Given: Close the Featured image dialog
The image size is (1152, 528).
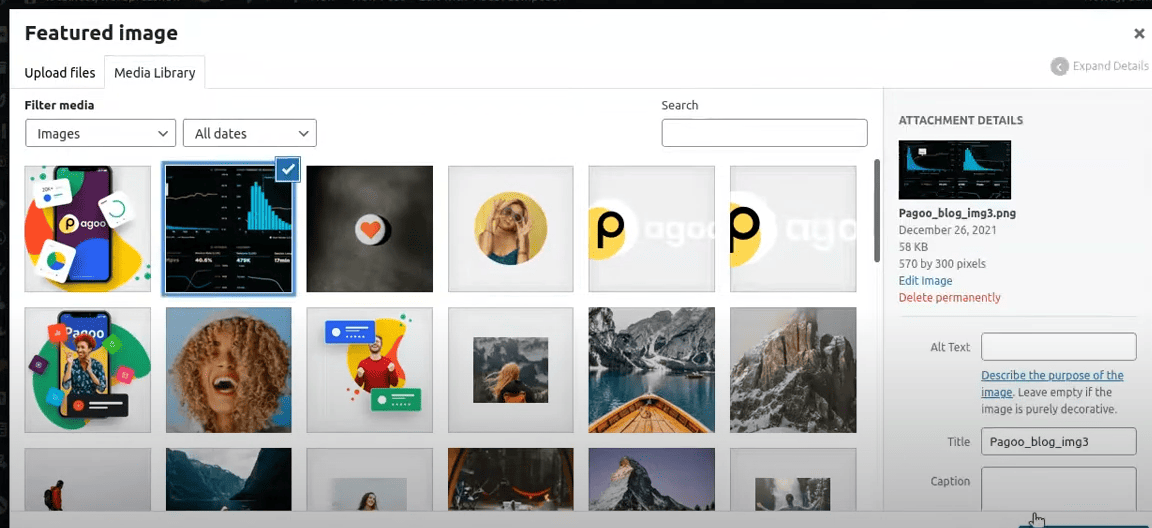Looking at the screenshot, I should 1139,33.
